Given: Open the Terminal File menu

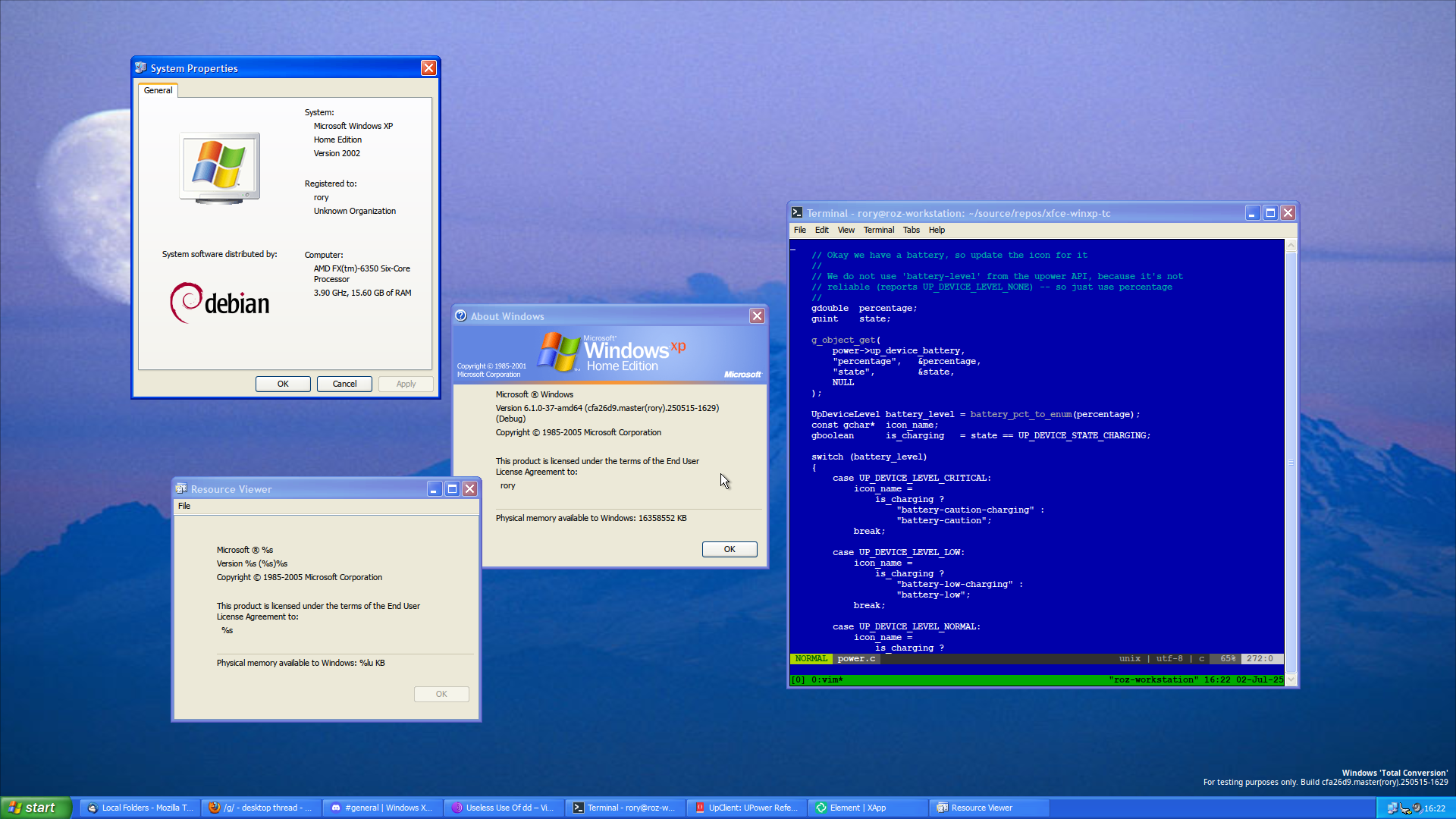Looking at the screenshot, I should (800, 230).
